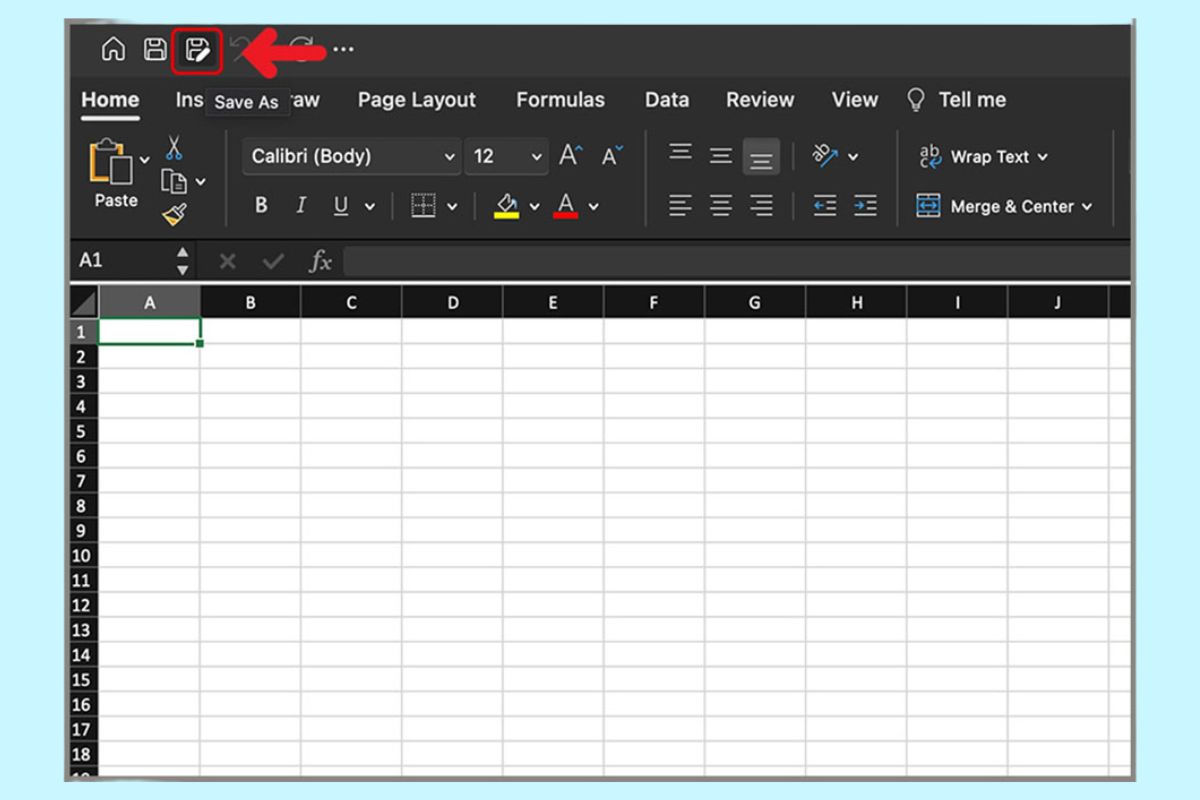
Task: Switch to the Home tab
Action: pos(110,99)
